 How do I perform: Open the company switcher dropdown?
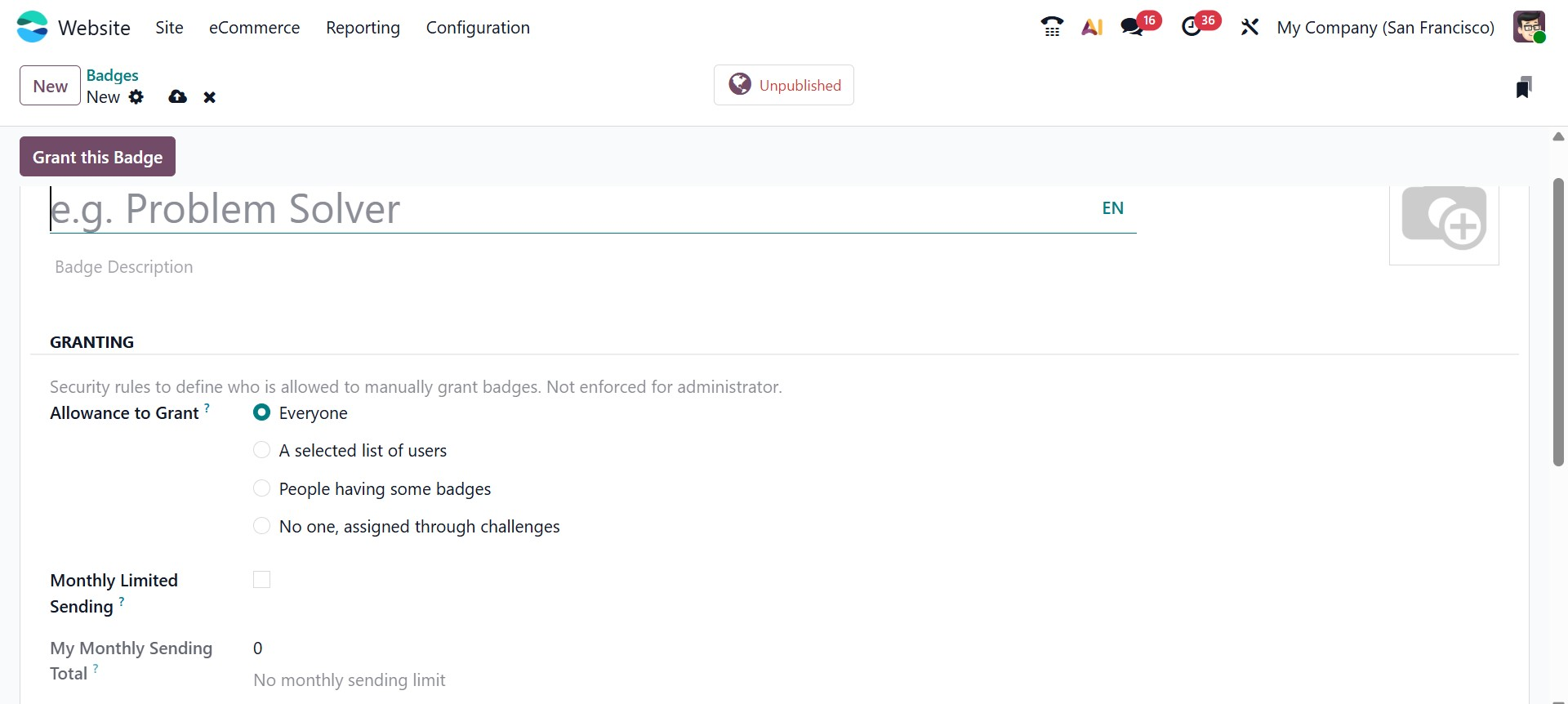pyautogui.click(x=1385, y=27)
